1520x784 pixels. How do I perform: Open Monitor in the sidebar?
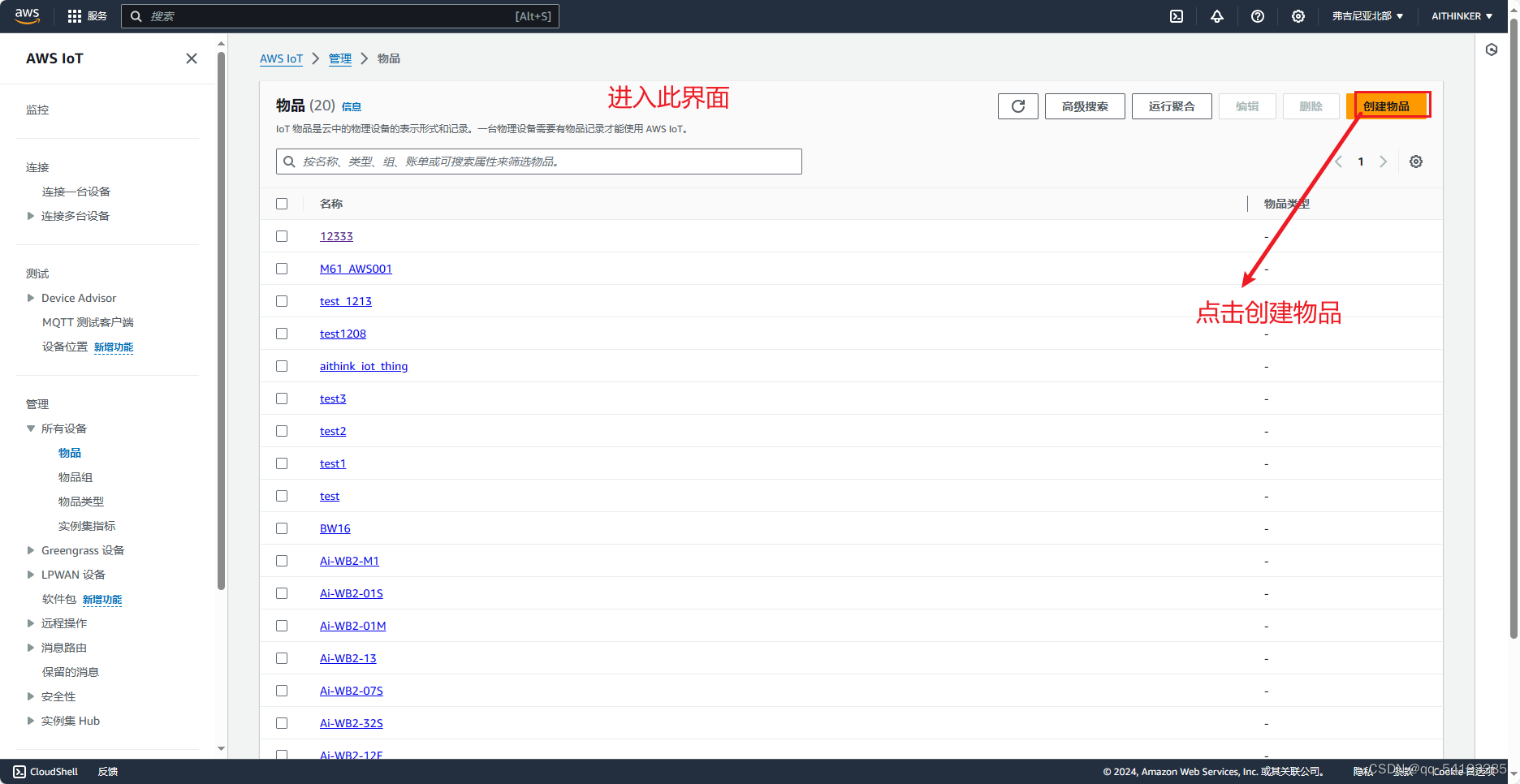pyautogui.click(x=37, y=110)
